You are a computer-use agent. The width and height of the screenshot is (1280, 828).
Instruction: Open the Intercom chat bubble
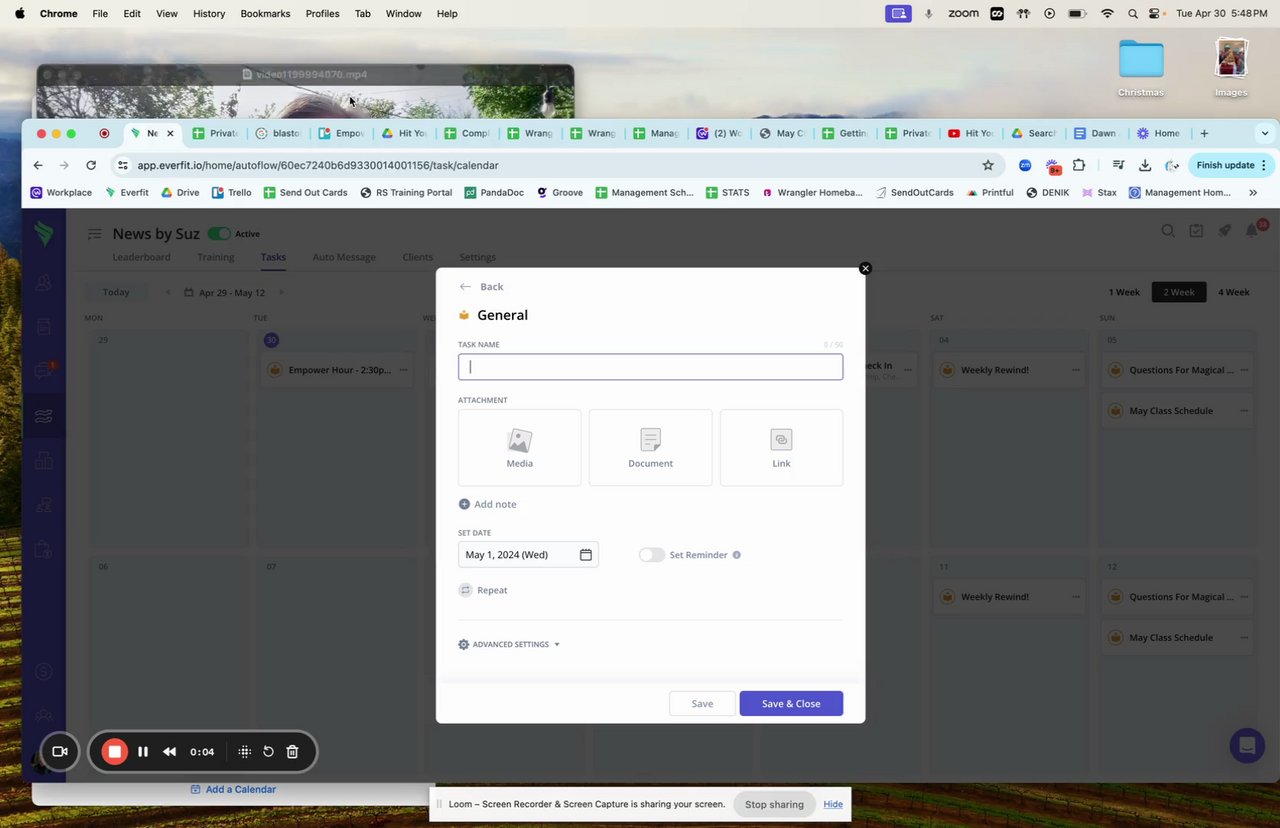pyautogui.click(x=1247, y=745)
